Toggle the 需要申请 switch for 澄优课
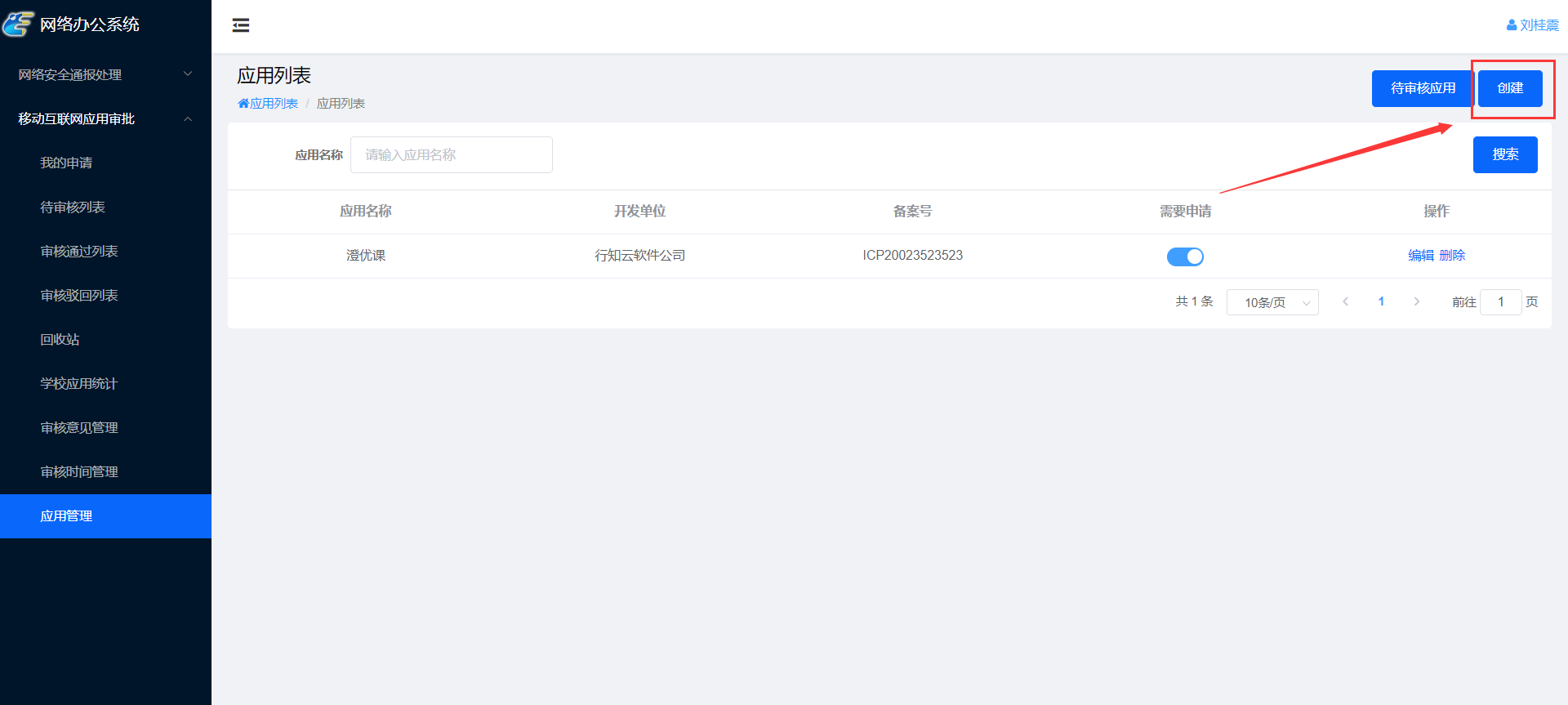The height and width of the screenshot is (705, 1568). (x=1185, y=257)
